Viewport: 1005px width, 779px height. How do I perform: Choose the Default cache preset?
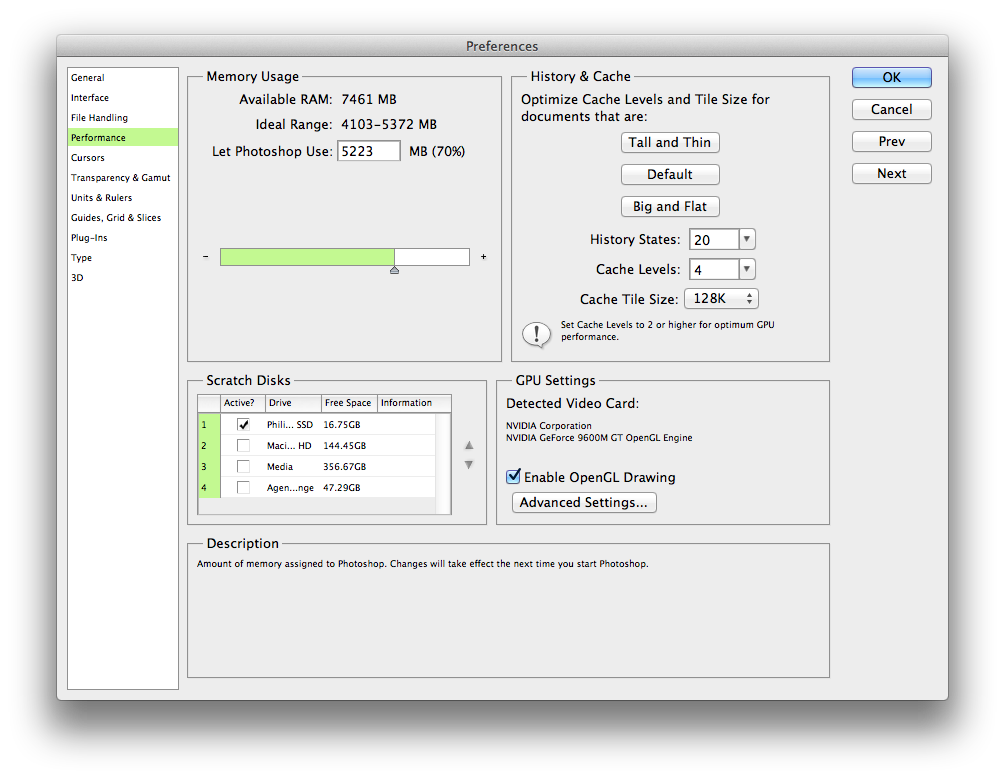pos(670,174)
